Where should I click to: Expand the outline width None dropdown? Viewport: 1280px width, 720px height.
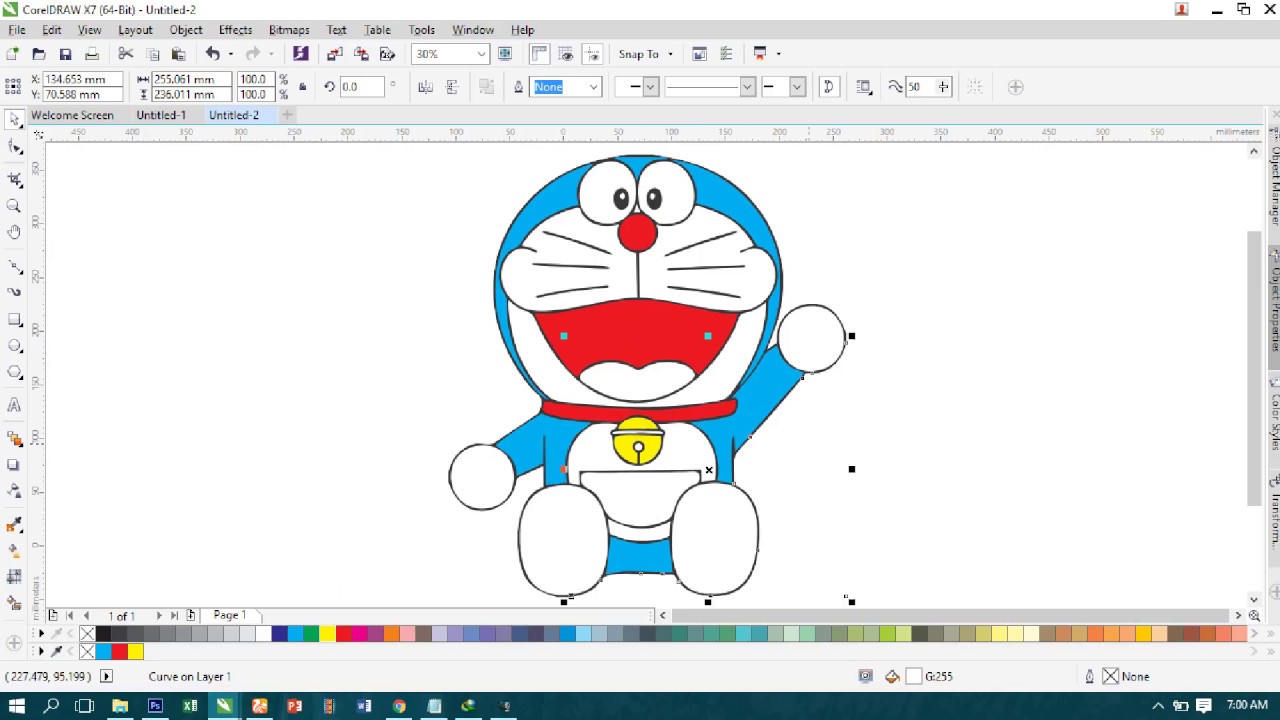tap(593, 87)
